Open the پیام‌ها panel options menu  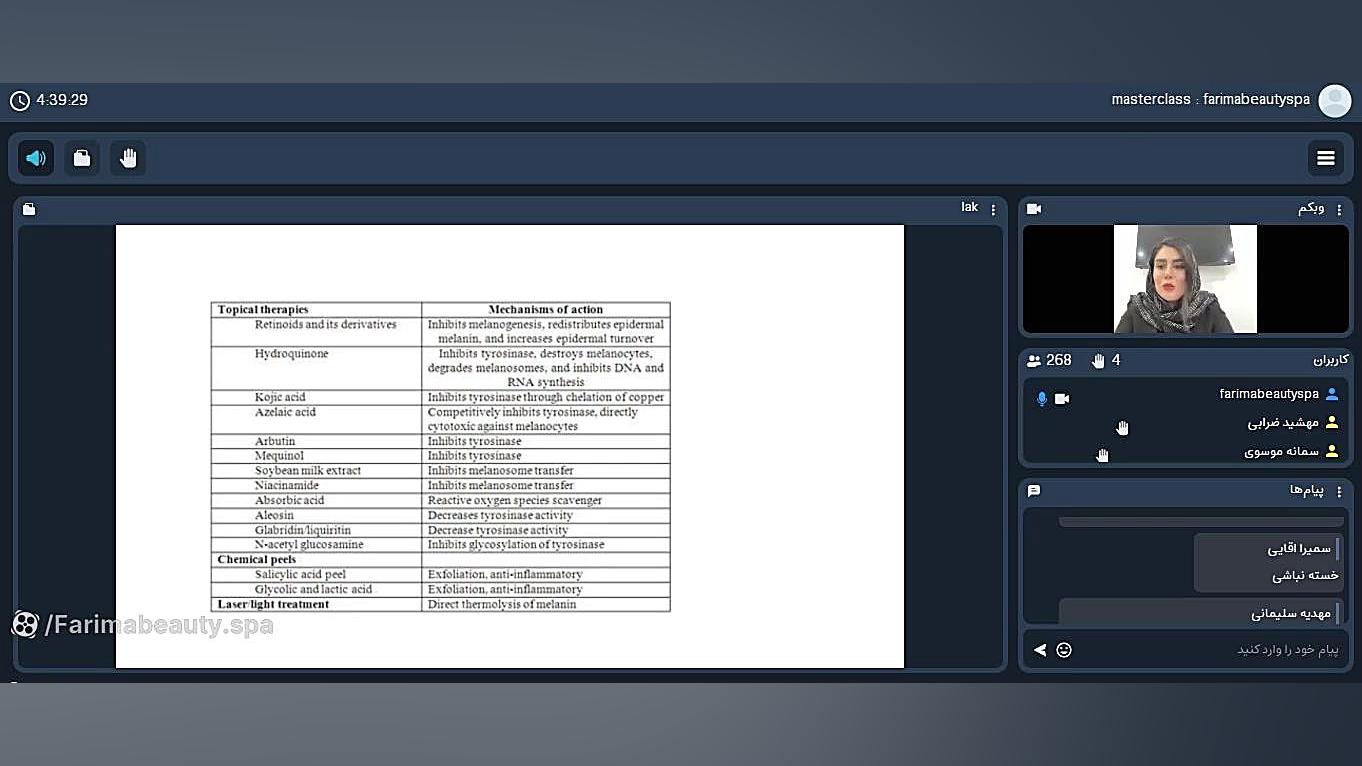click(x=1340, y=491)
